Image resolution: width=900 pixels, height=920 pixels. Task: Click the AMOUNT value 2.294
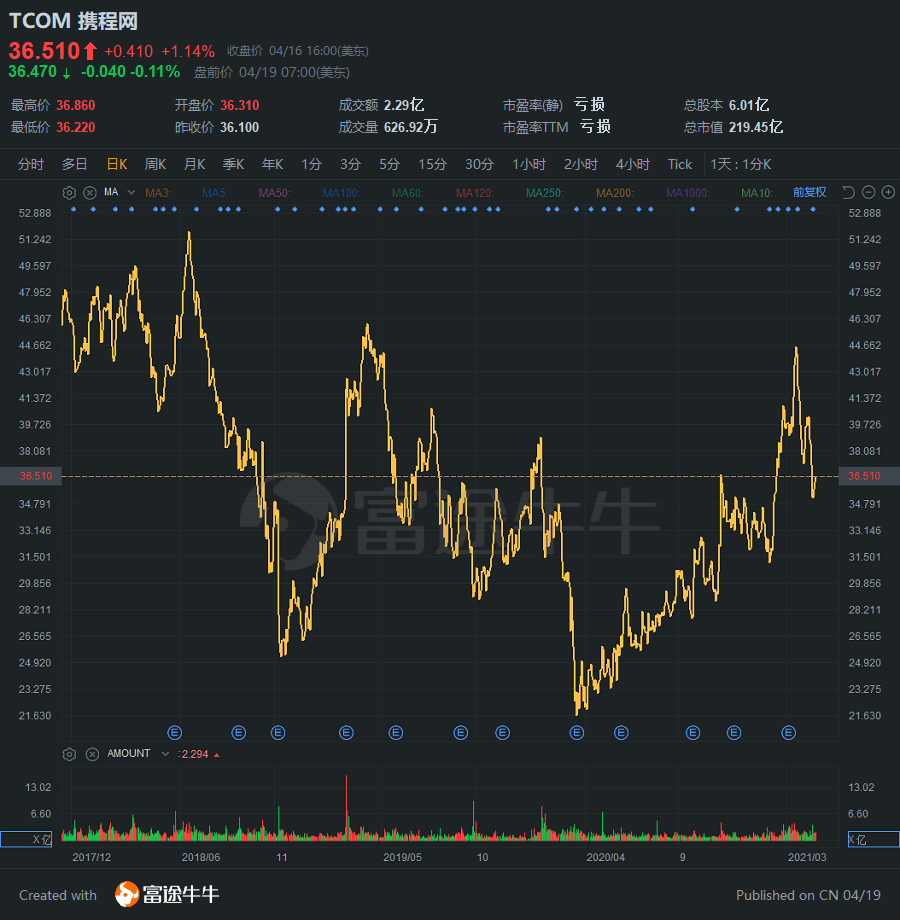[x=195, y=755]
